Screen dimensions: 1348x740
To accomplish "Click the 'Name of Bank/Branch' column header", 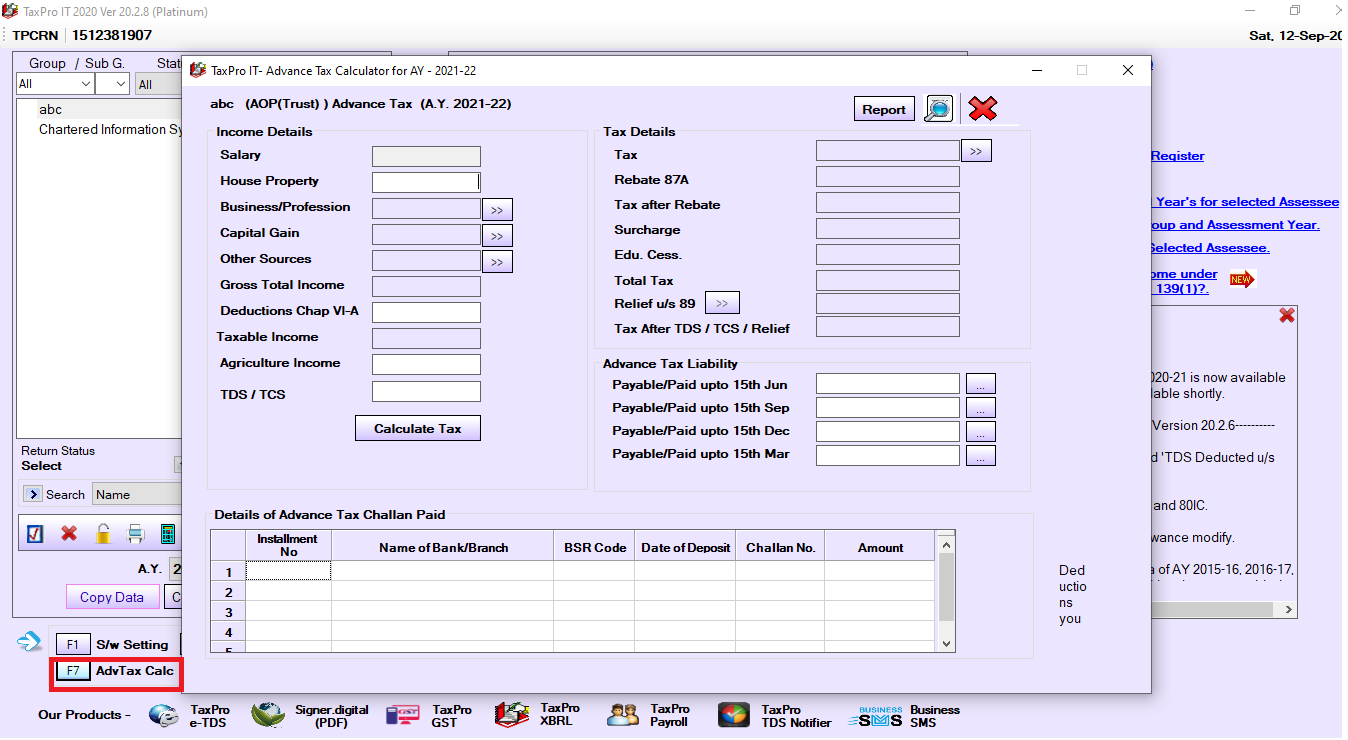I will pos(443,548).
